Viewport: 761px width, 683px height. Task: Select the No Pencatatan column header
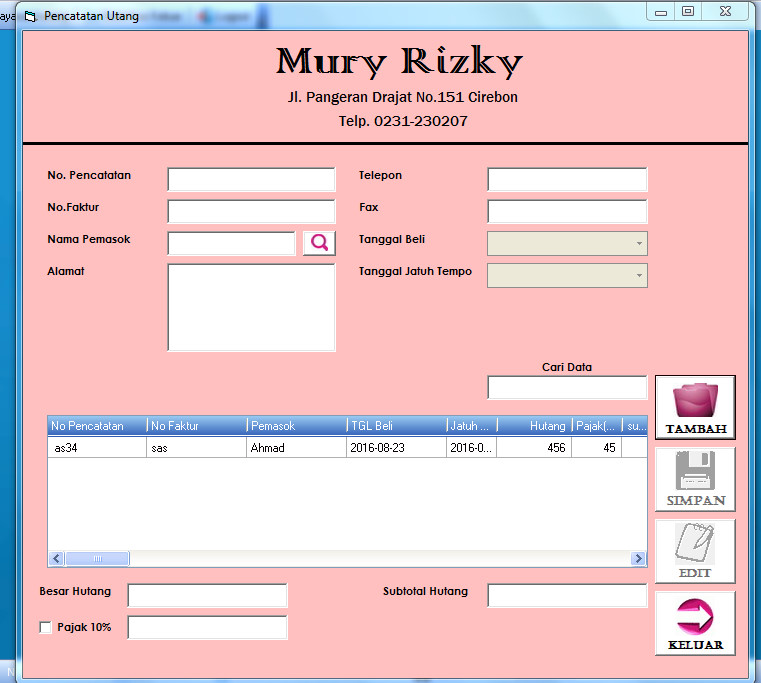click(x=97, y=426)
